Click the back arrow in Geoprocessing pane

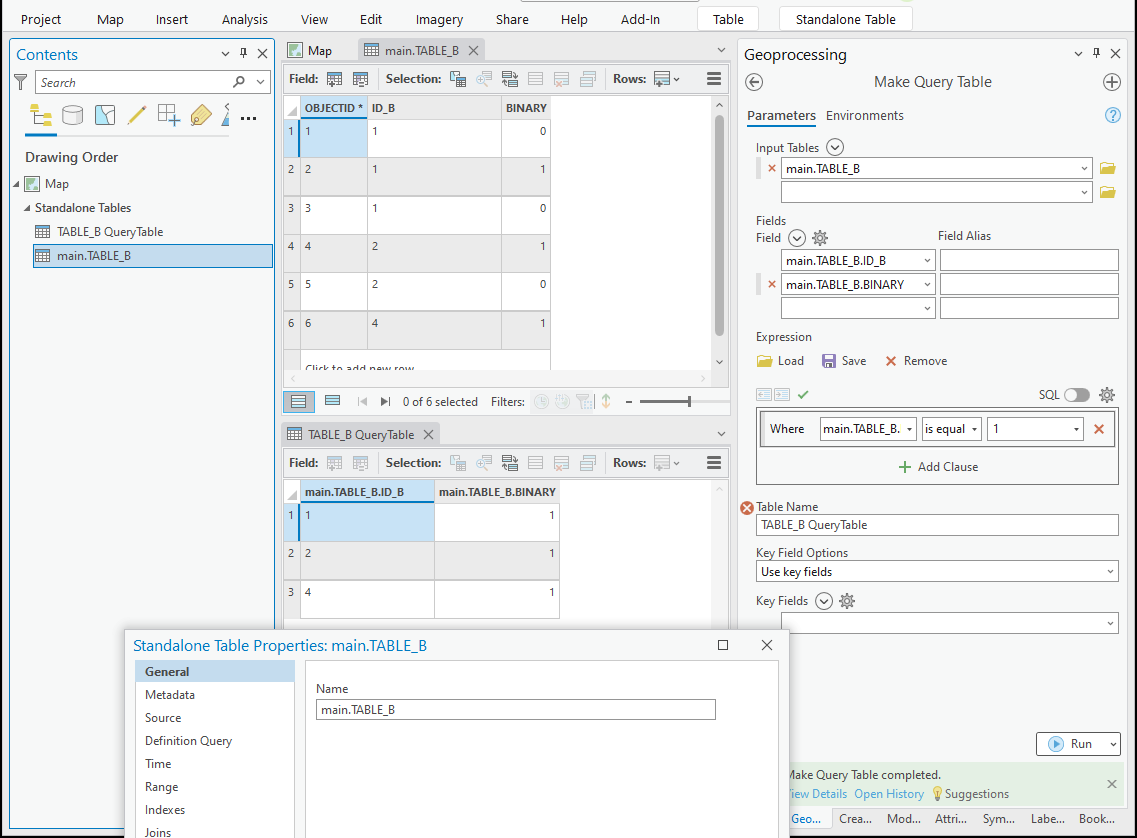tap(753, 83)
